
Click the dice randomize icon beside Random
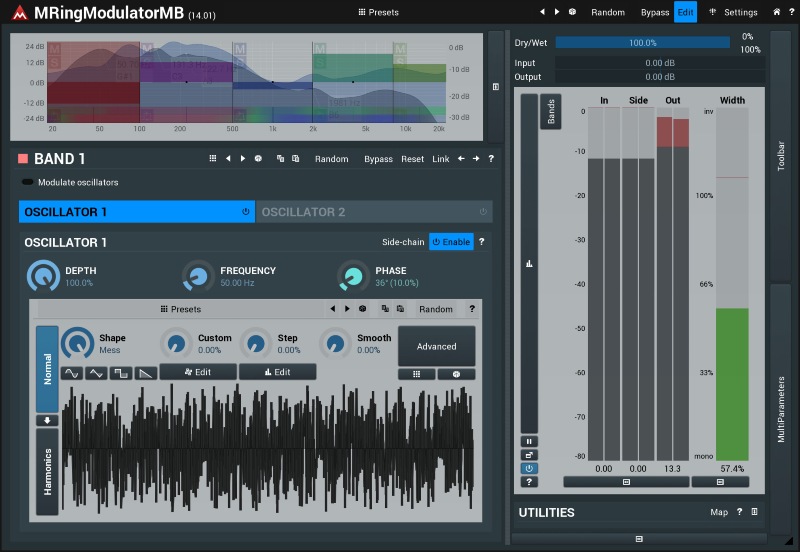click(572, 12)
